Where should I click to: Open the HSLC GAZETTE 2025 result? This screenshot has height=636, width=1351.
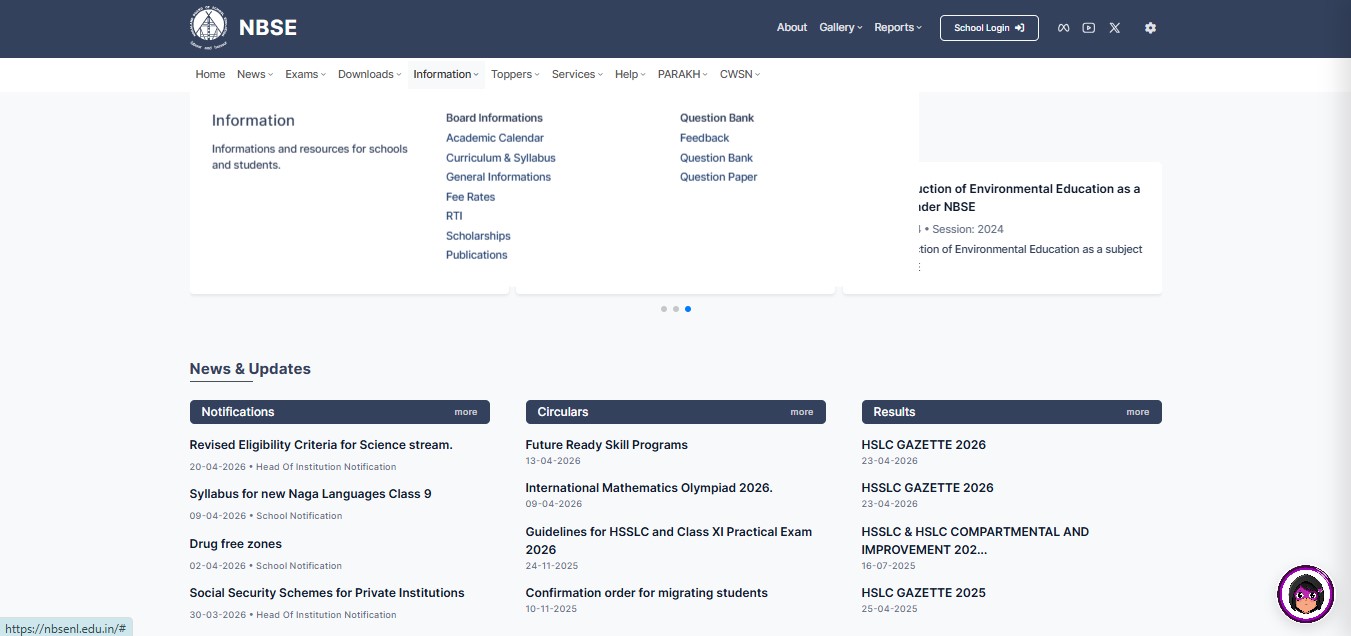pyautogui.click(x=923, y=593)
